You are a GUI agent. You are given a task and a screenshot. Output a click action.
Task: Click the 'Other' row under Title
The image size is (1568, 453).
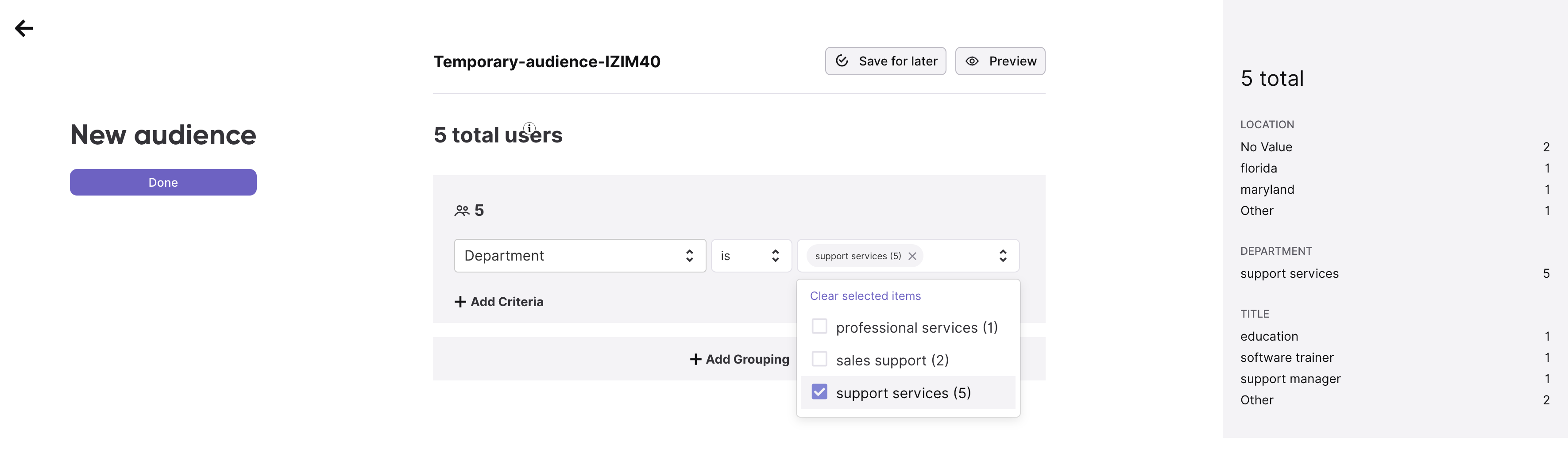(1394, 400)
